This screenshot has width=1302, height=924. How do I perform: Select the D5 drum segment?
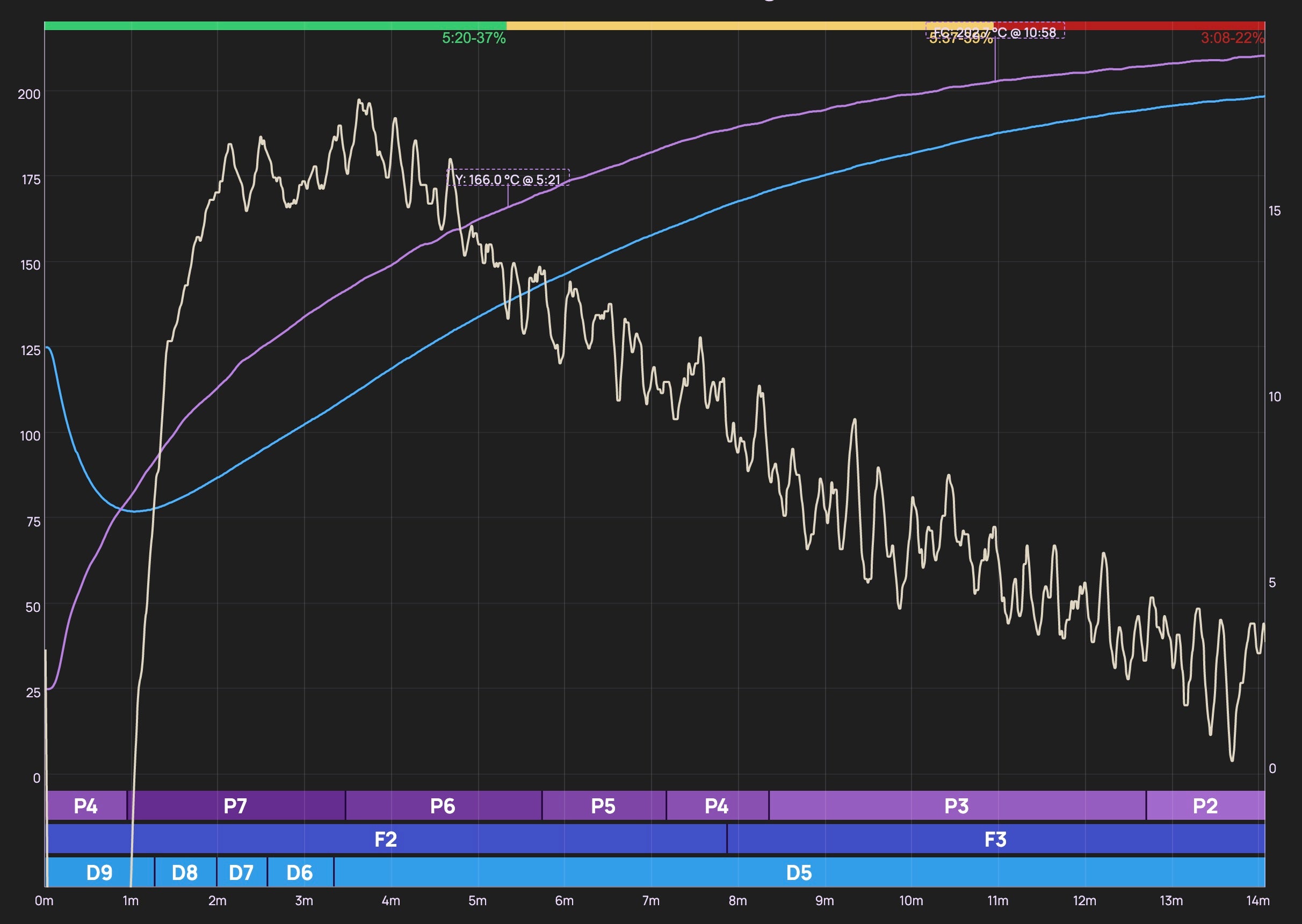click(799, 872)
